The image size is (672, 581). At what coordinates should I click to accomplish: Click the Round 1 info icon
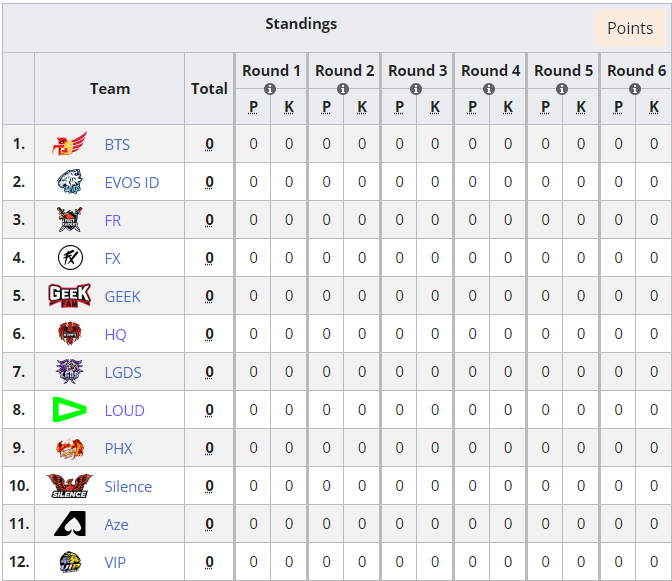click(x=271, y=89)
